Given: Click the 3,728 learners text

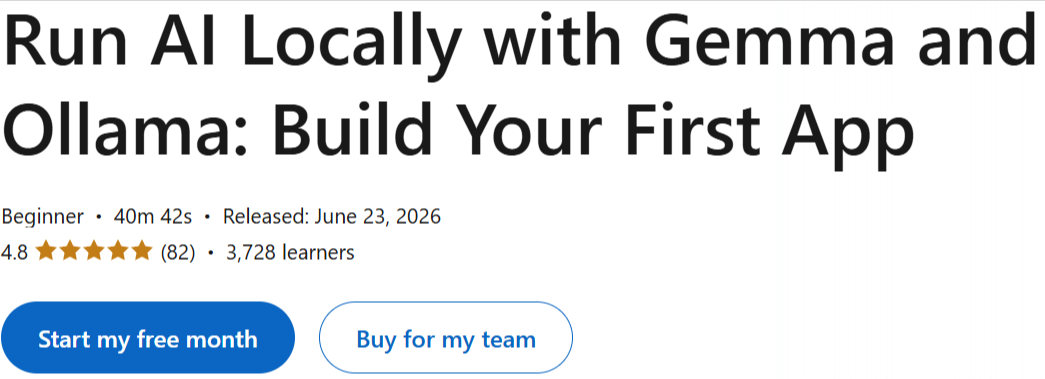Looking at the screenshot, I should 291,253.
